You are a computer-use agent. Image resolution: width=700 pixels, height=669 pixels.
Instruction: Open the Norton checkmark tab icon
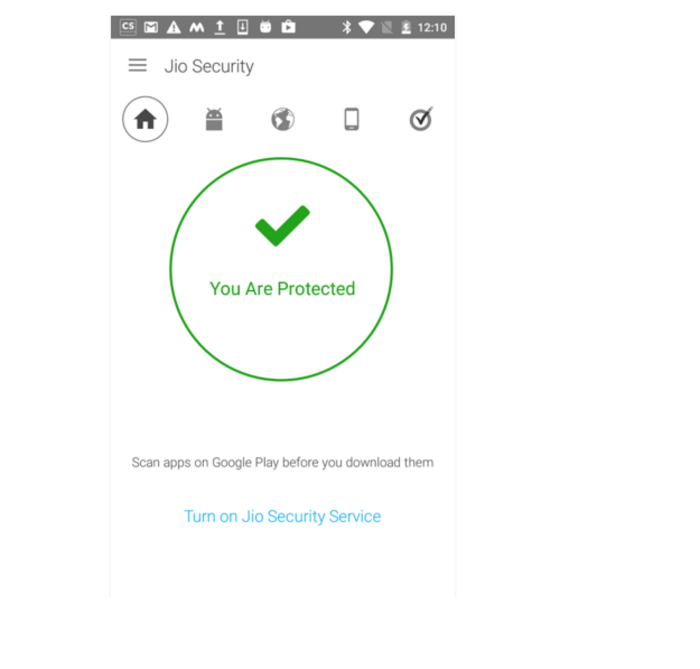click(421, 119)
